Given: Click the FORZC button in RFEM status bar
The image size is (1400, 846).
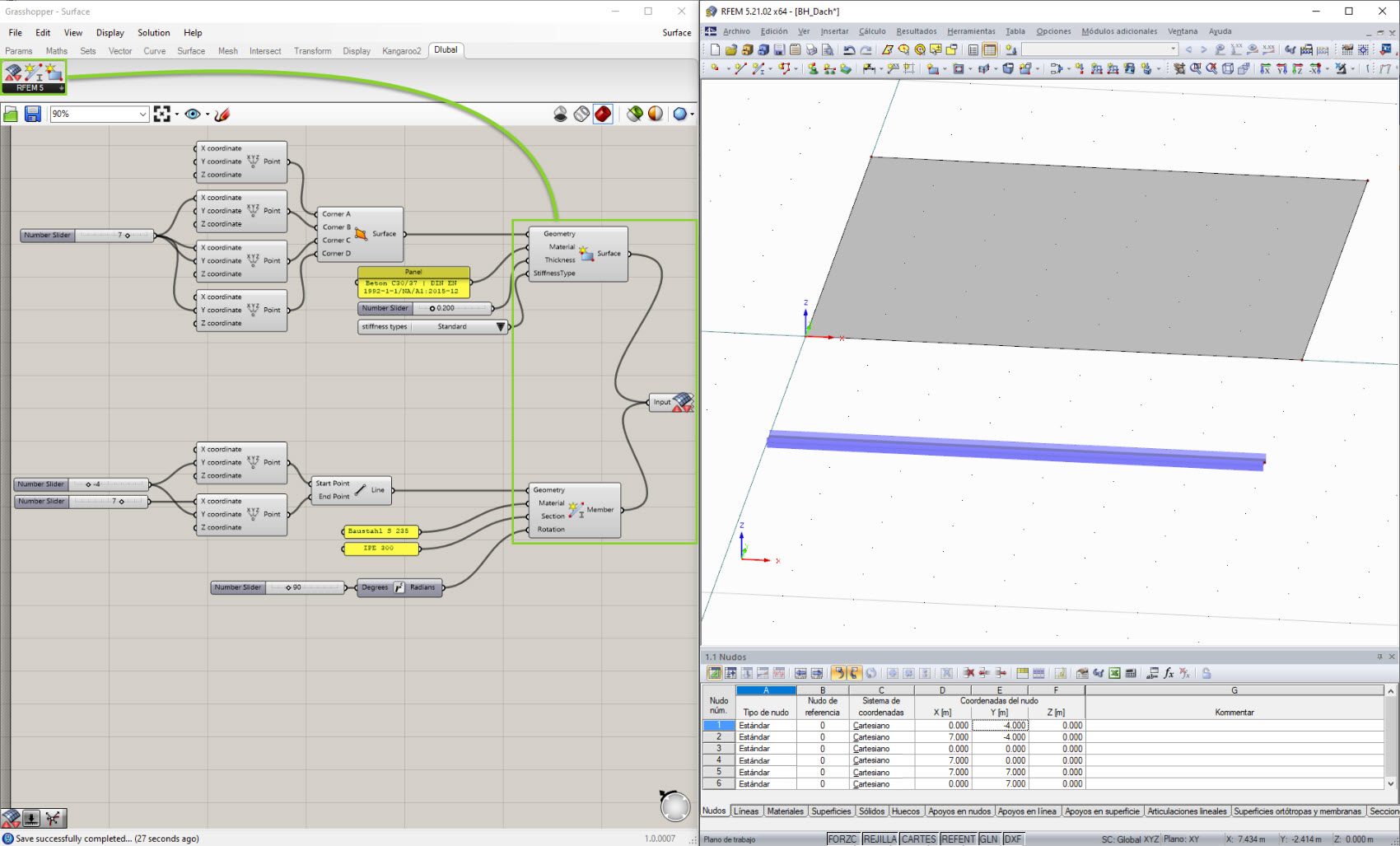Looking at the screenshot, I should (x=842, y=839).
